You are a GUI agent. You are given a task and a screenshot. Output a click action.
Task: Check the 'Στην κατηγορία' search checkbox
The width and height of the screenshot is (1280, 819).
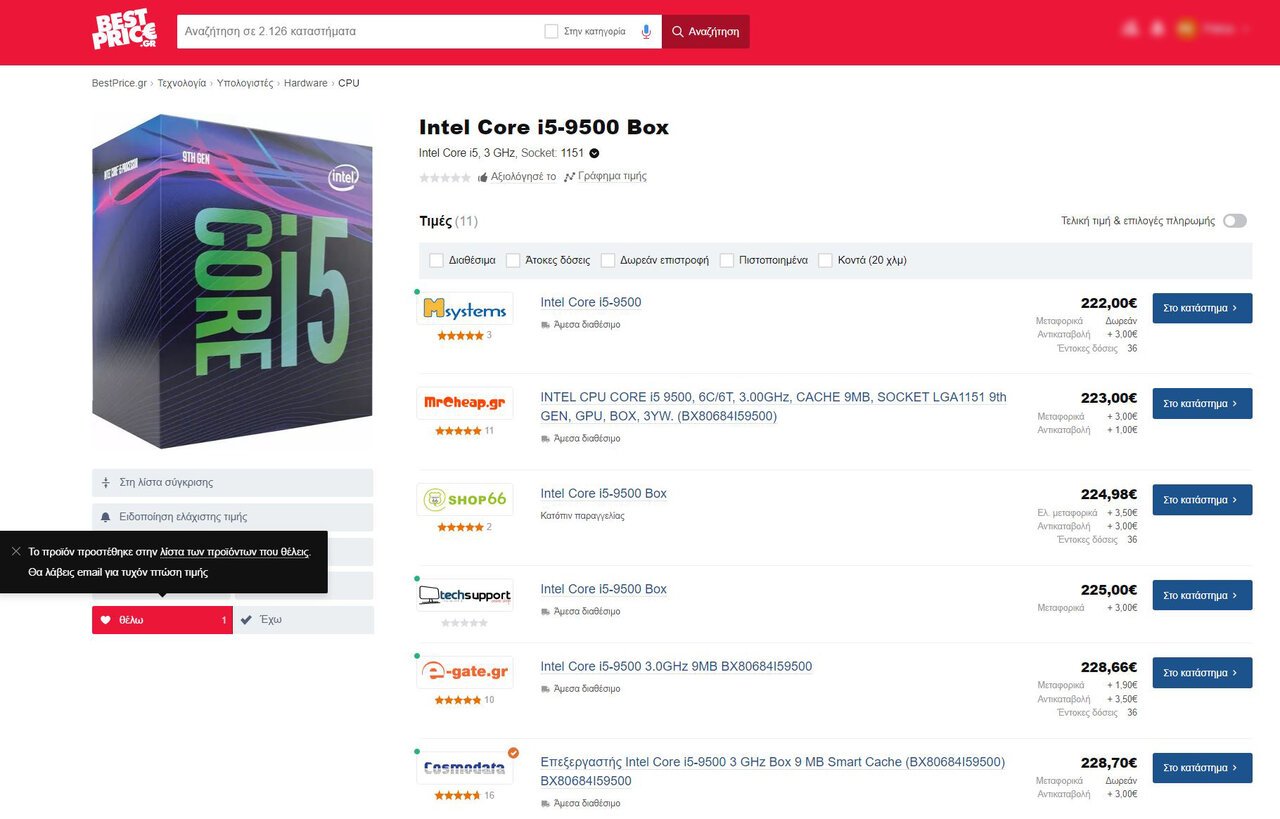(x=551, y=31)
